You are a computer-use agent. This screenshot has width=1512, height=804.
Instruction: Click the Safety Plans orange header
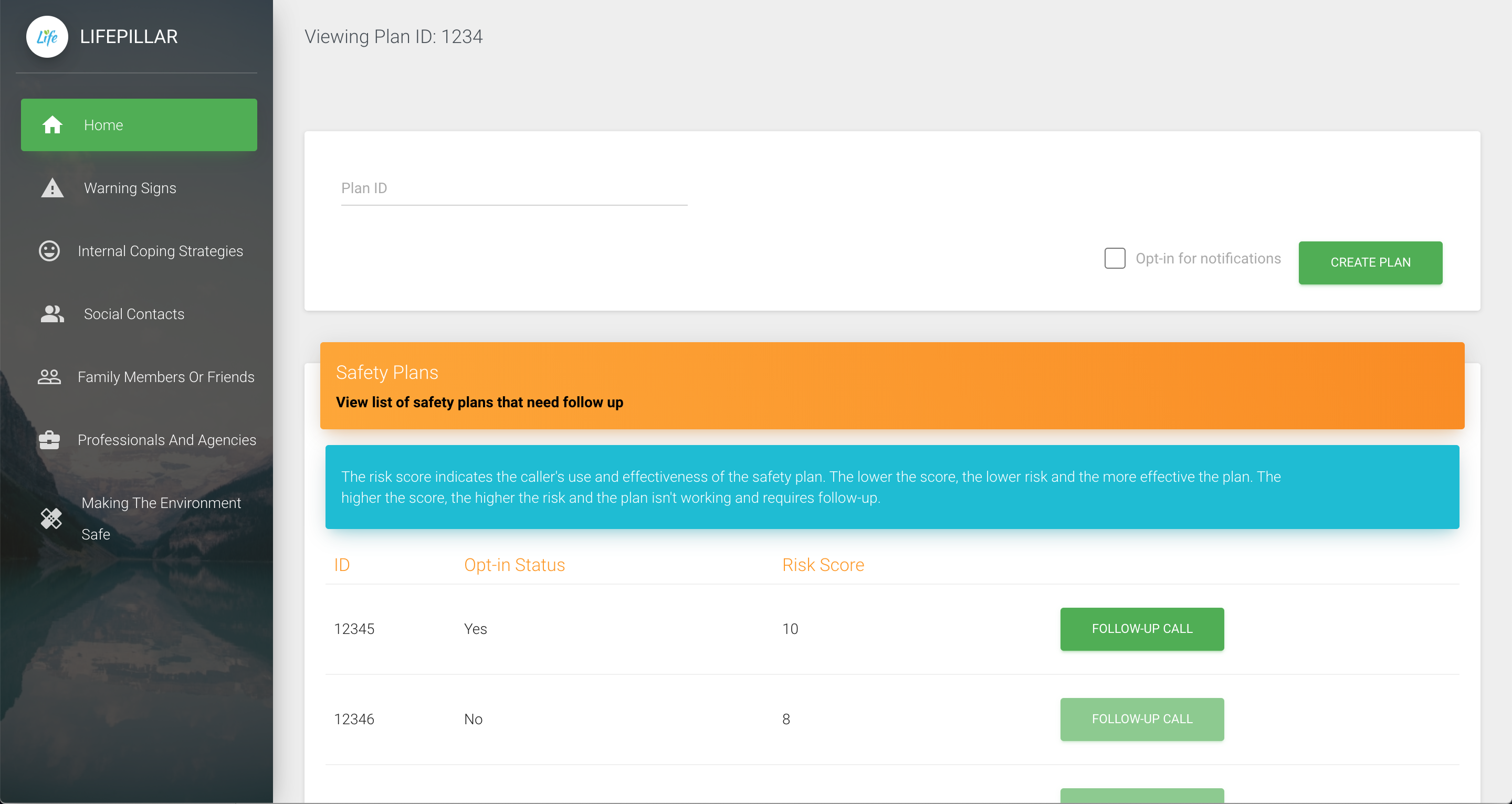coord(891,386)
